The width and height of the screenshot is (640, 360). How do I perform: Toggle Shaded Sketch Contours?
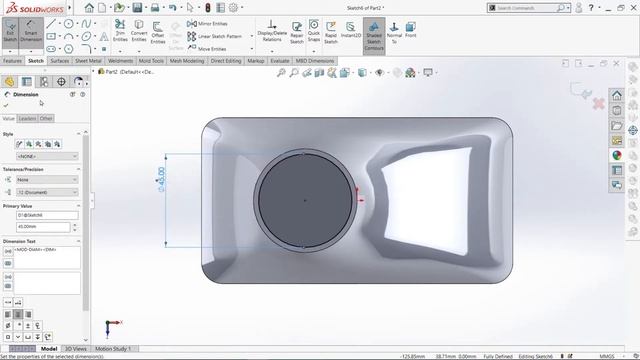coord(374,36)
